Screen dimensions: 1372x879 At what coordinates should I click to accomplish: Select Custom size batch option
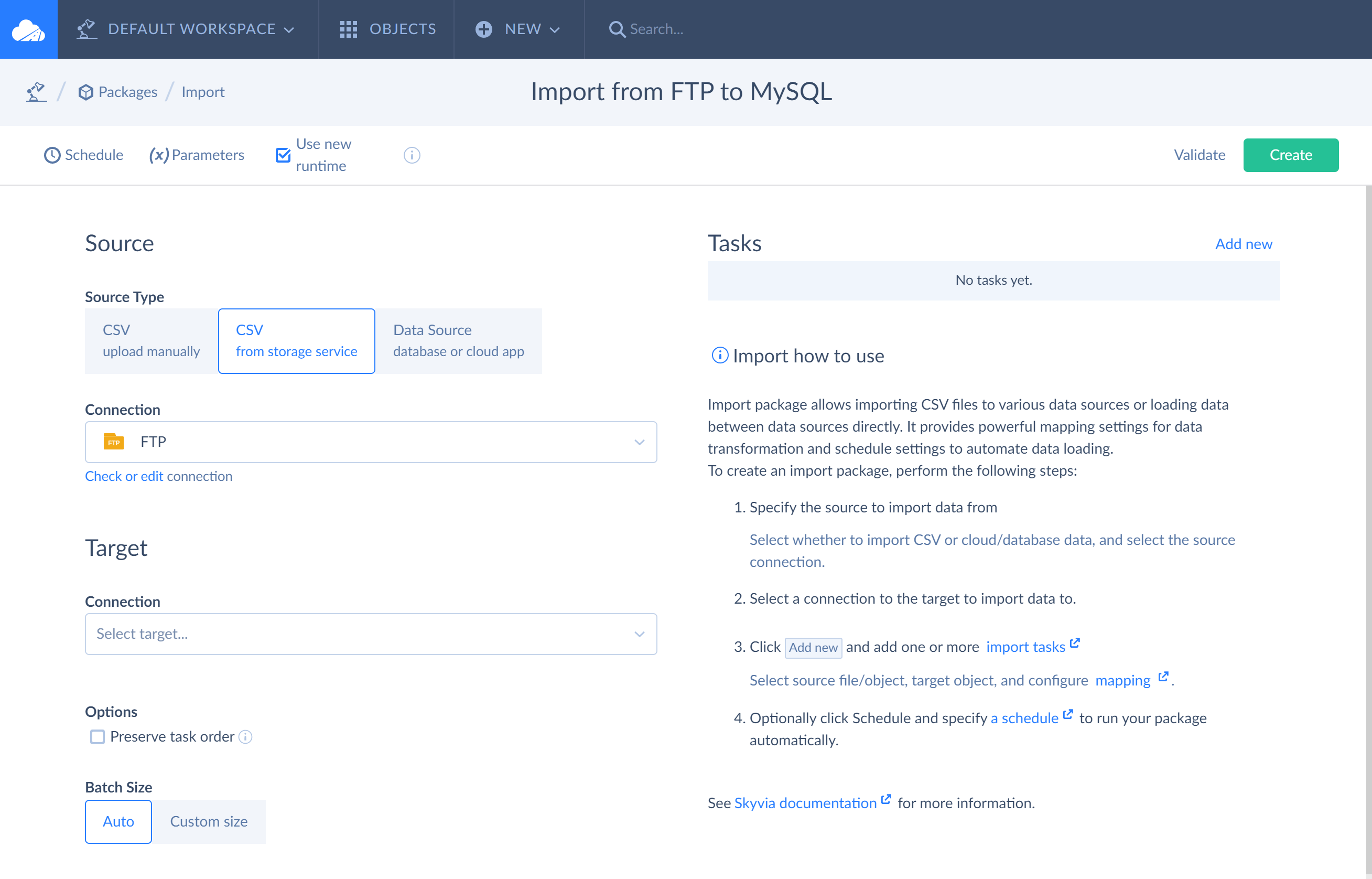pos(208,821)
